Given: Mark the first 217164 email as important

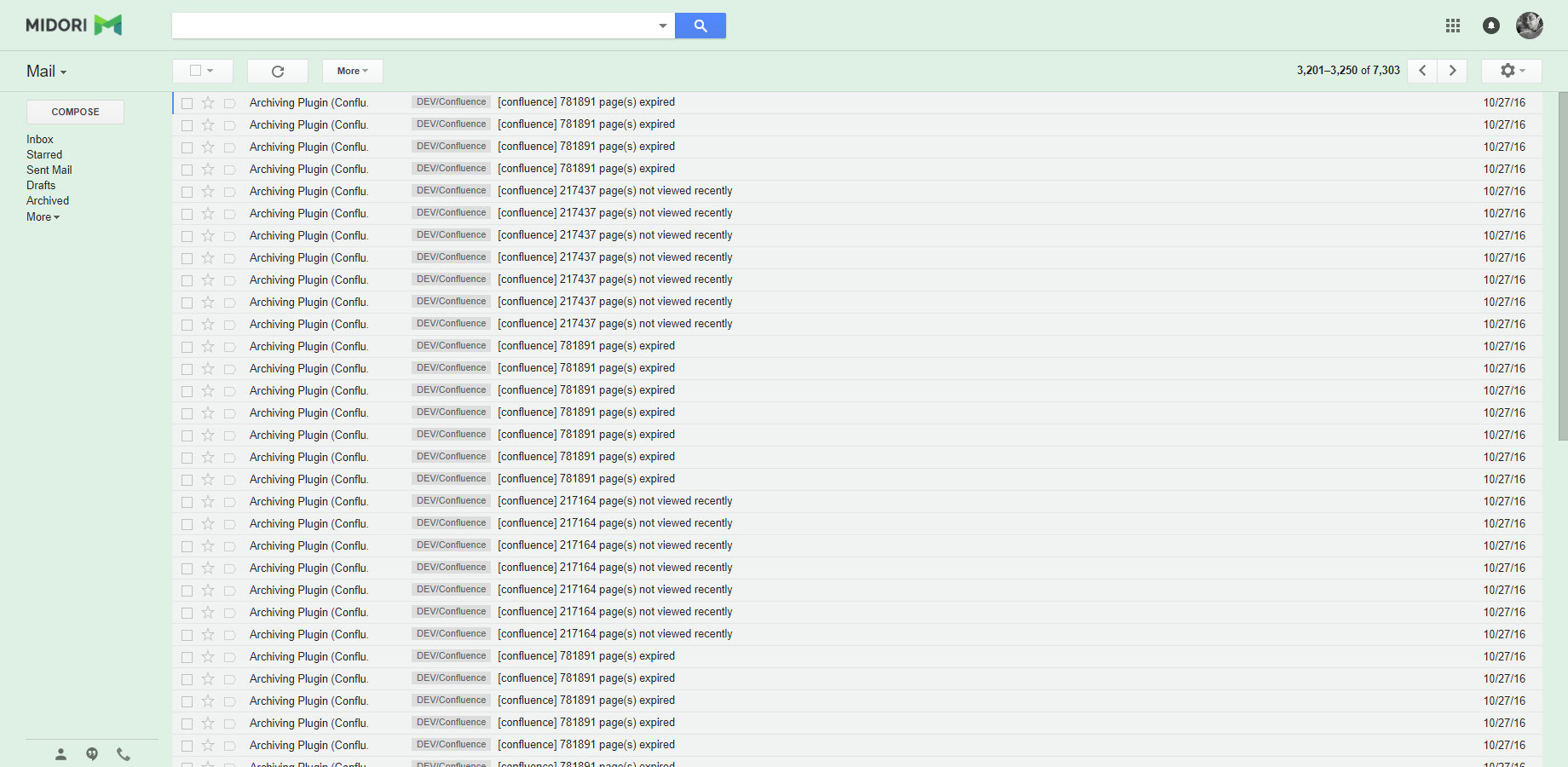Looking at the screenshot, I should point(229,502).
